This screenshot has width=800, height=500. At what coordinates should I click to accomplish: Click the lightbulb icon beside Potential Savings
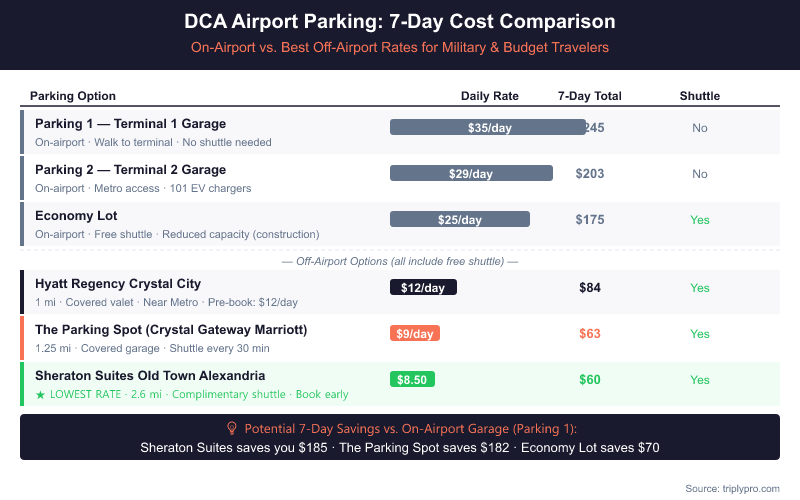click(232, 426)
